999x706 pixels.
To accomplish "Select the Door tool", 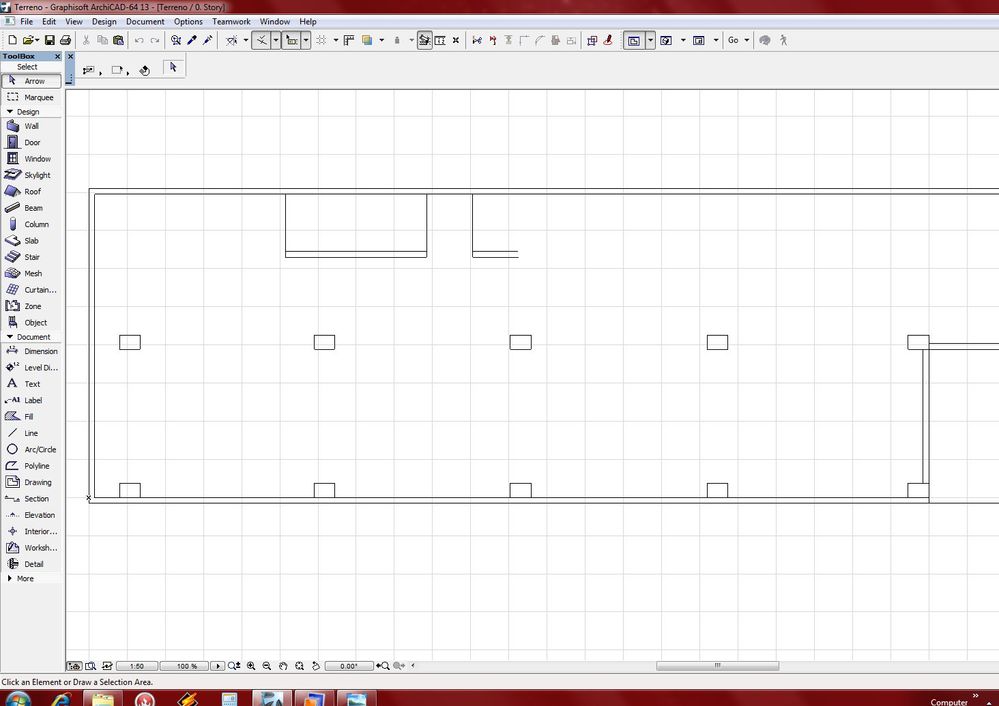I will tap(31, 143).
